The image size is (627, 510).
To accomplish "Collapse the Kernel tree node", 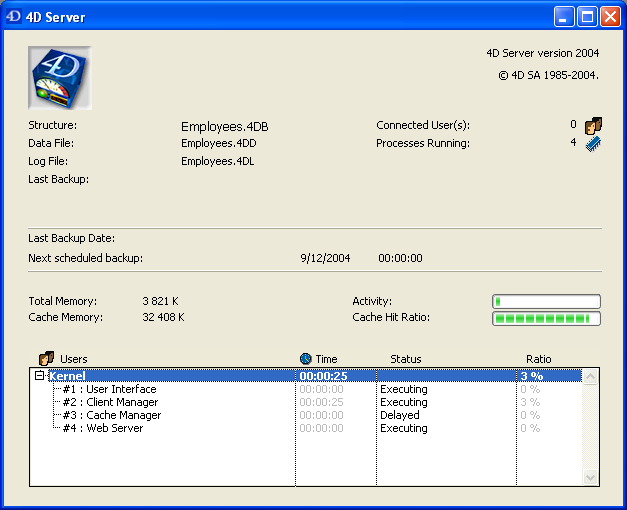I will (40, 376).
